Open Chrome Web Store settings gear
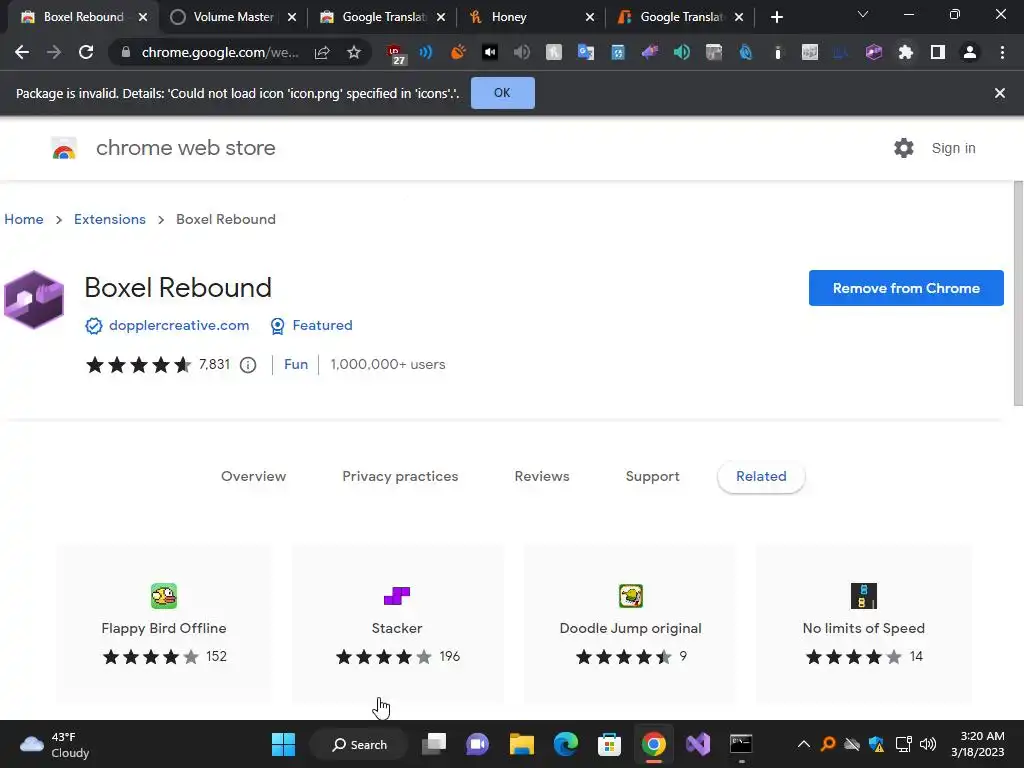 (x=904, y=148)
